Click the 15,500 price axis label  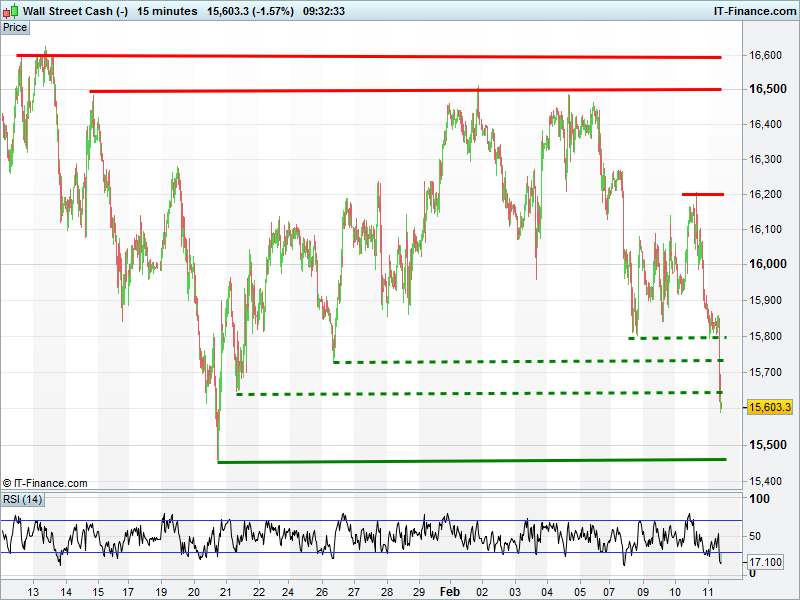[x=767, y=445]
